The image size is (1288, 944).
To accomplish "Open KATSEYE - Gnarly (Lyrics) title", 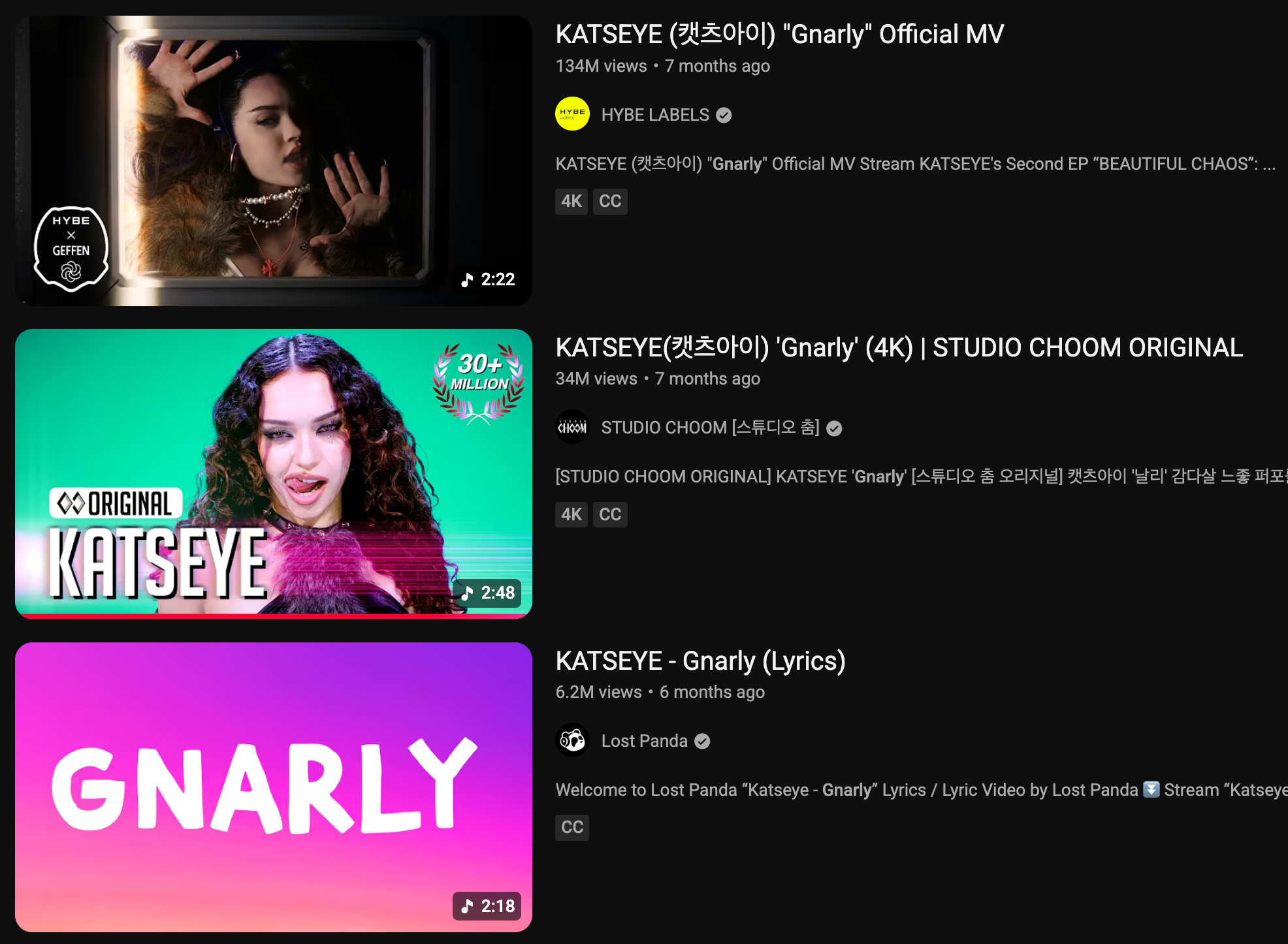I will click(701, 661).
